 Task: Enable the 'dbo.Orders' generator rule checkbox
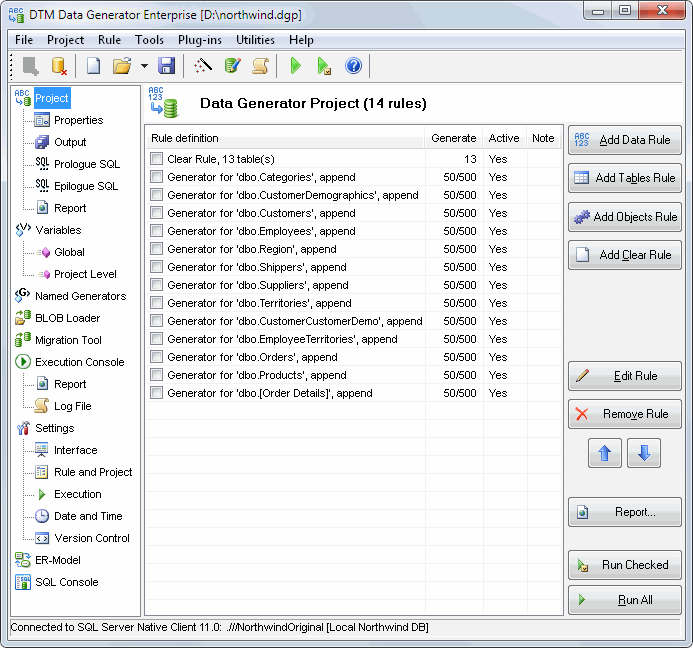click(157, 357)
